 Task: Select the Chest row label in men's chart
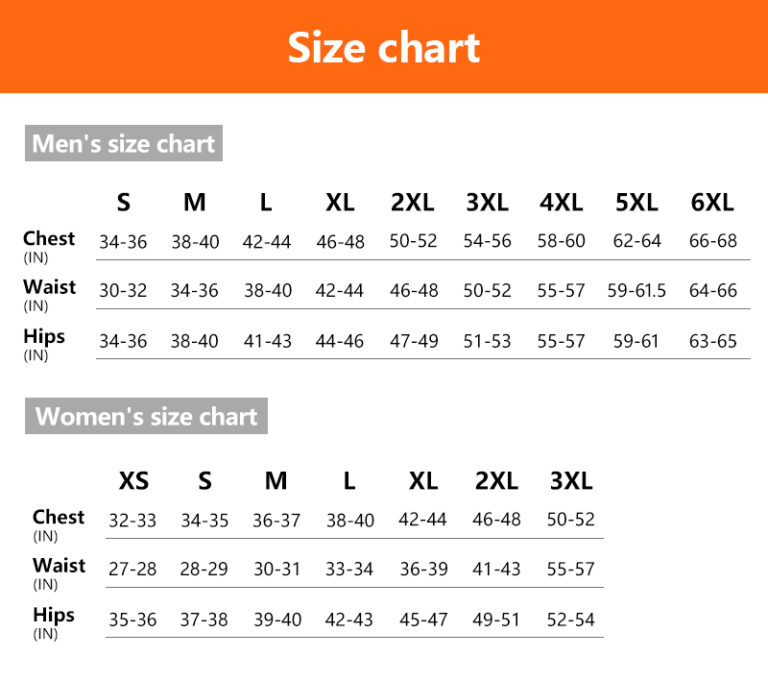click(x=49, y=239)
